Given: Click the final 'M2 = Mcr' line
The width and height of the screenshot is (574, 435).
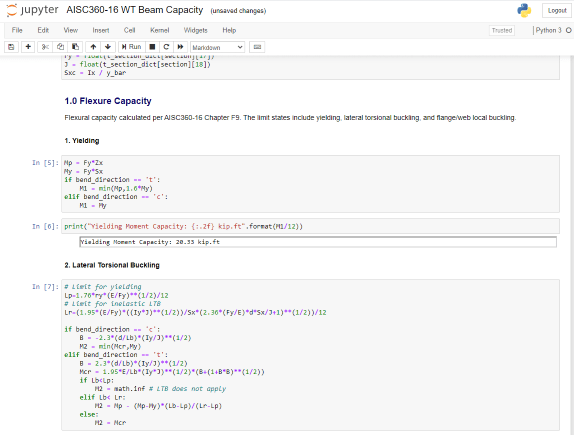Looking at the screenshot, I should pyautogui.click(x=110, y=423).
